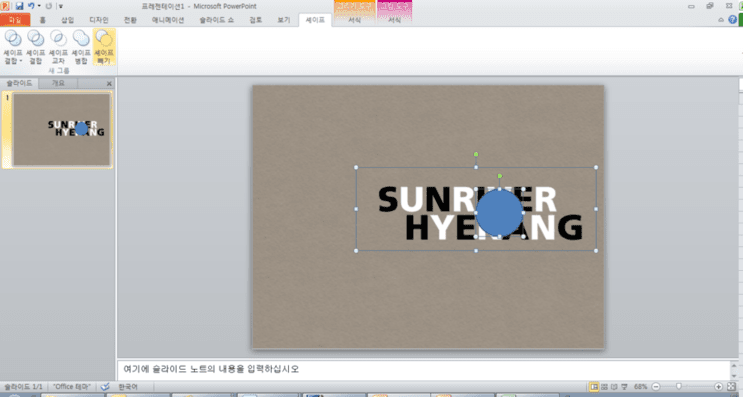Switch to the 개요 outline tab
This screenshot has width=743, height=397.
(x=58, y=83)
